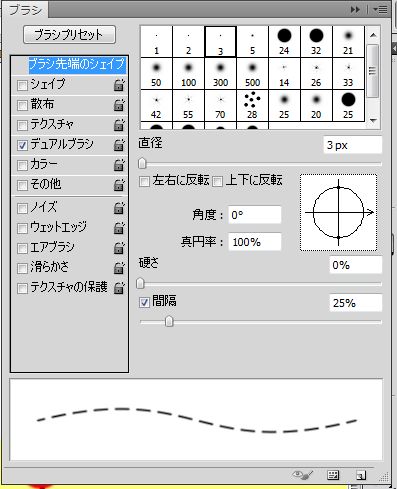
Task: Select ブラシ先端のシェイプ option
Action: coord(77,64)
